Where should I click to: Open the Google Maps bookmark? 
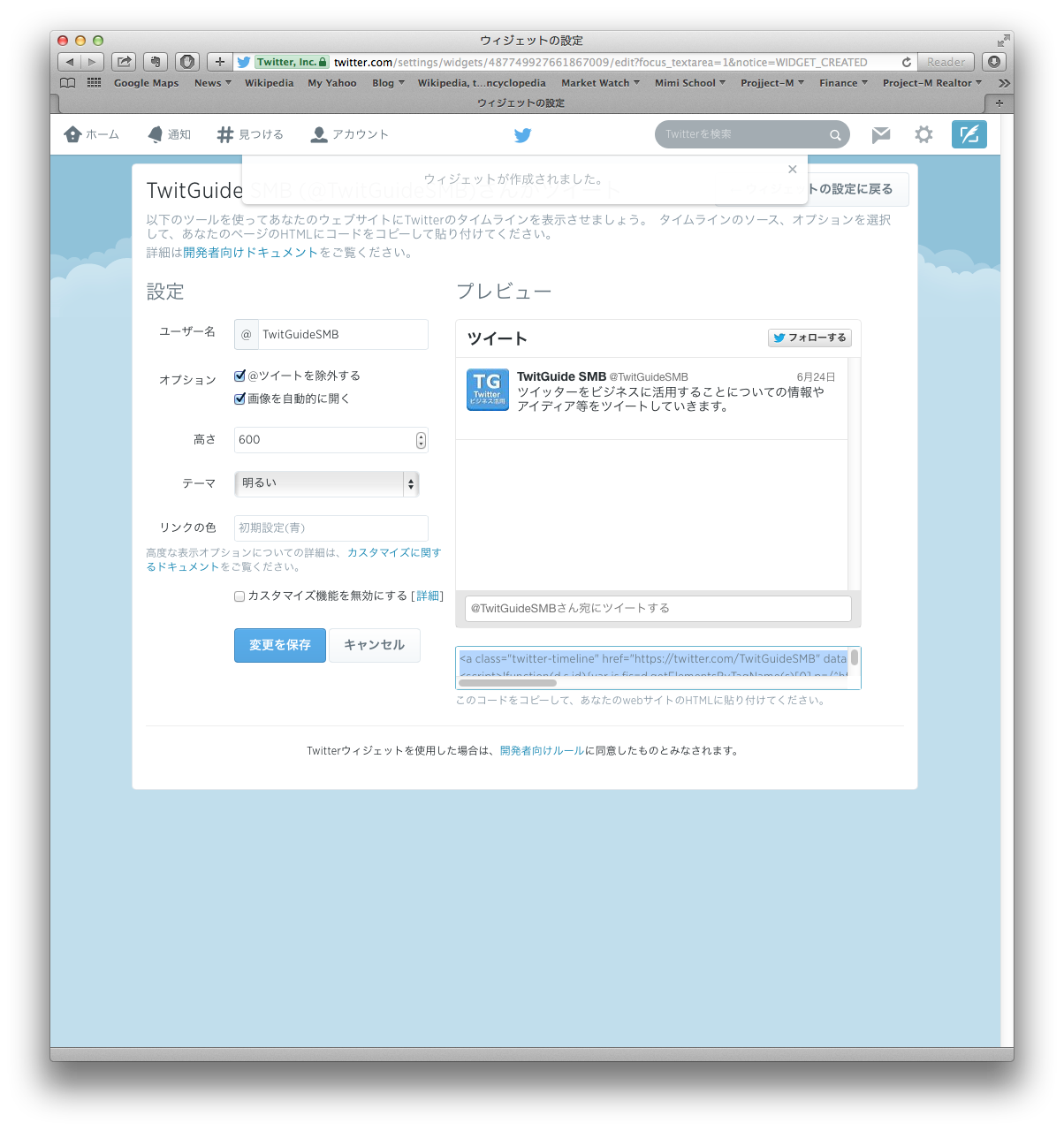pyautogui.click(x=146, y=83)
